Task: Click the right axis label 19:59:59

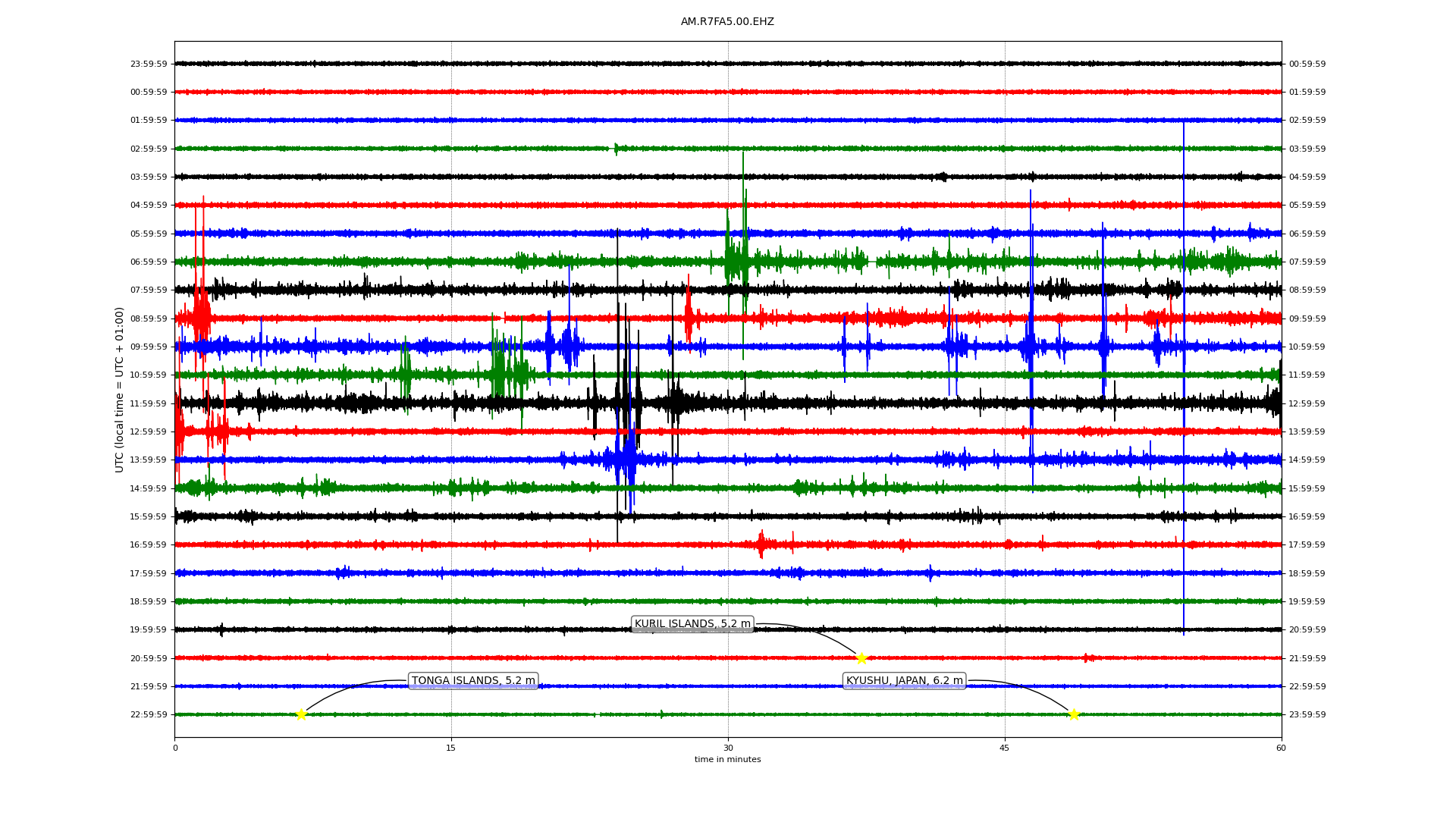Action: tap(1307, 602)
